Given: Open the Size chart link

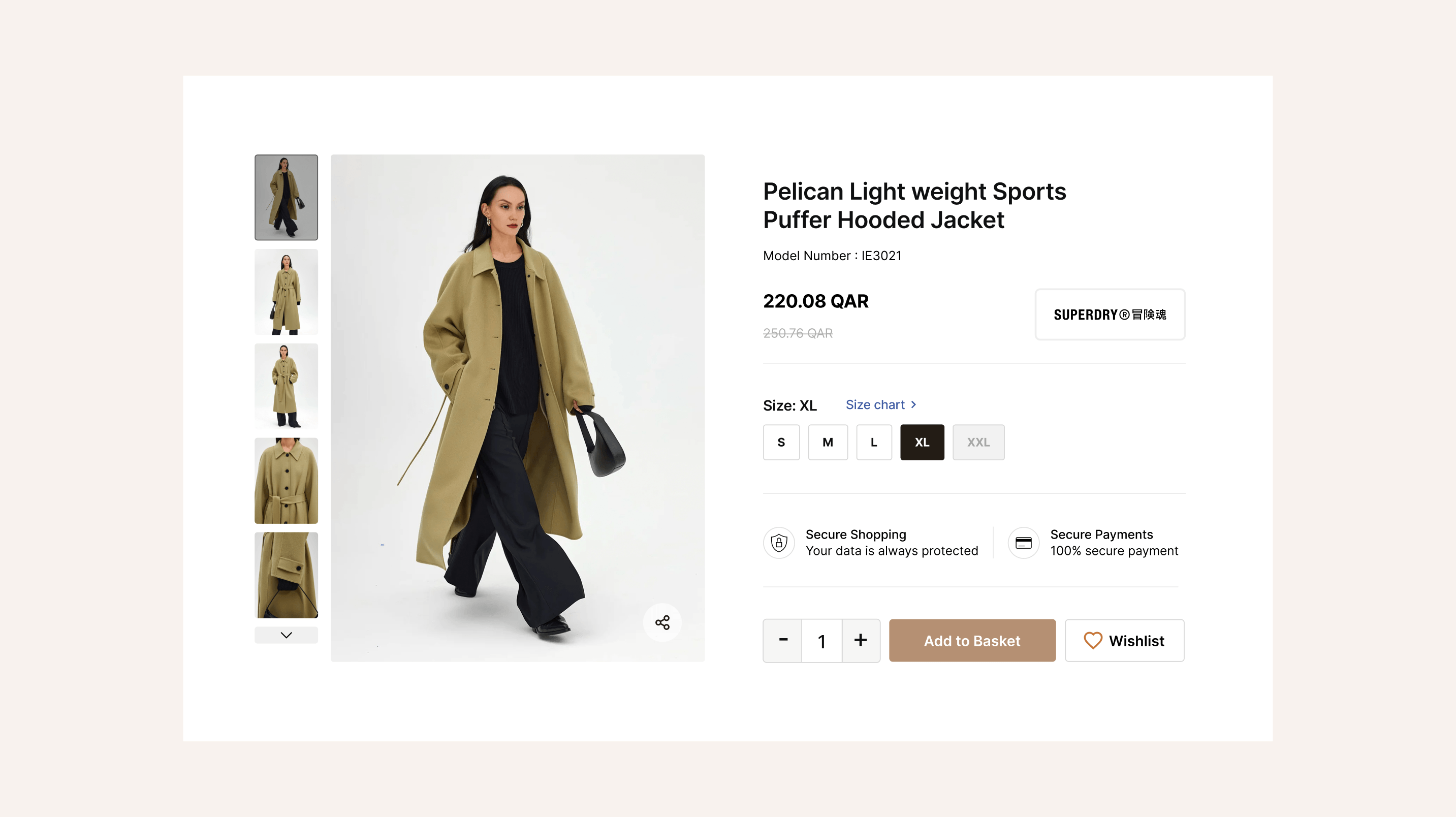Looking at the screenshot, I should (875, 405).
